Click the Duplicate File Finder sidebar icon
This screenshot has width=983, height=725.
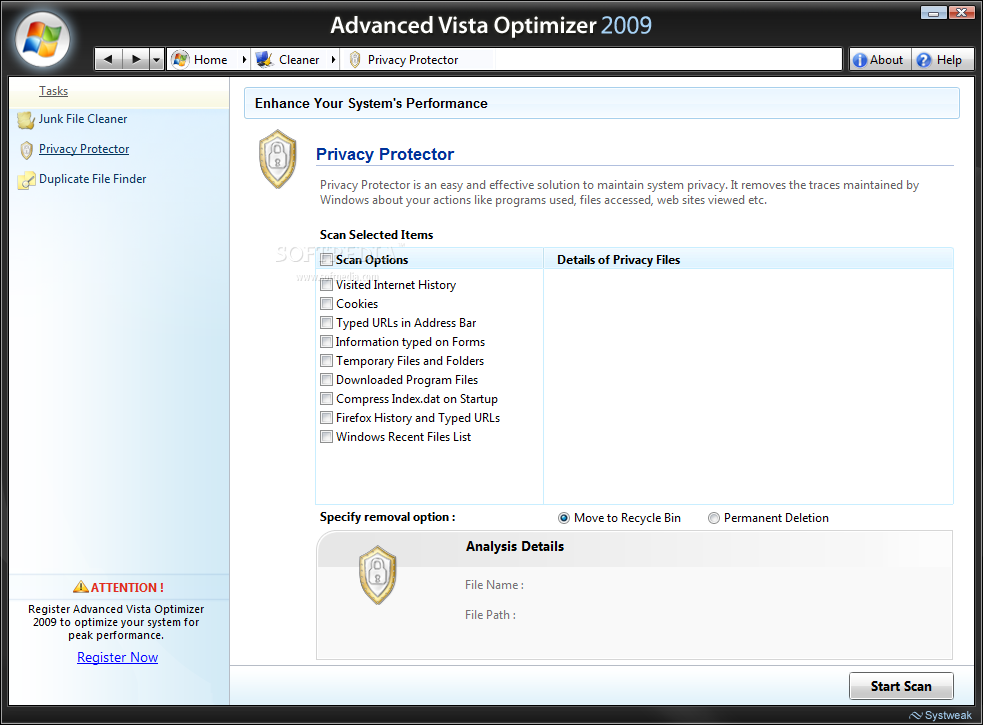26,180
